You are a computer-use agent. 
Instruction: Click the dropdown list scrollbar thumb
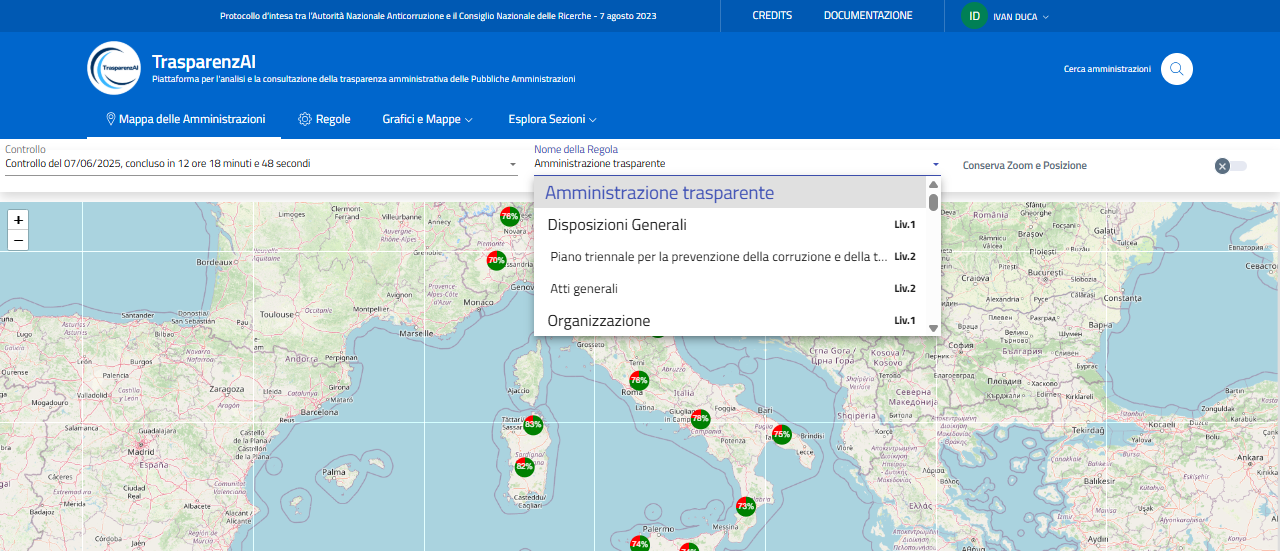933,201
